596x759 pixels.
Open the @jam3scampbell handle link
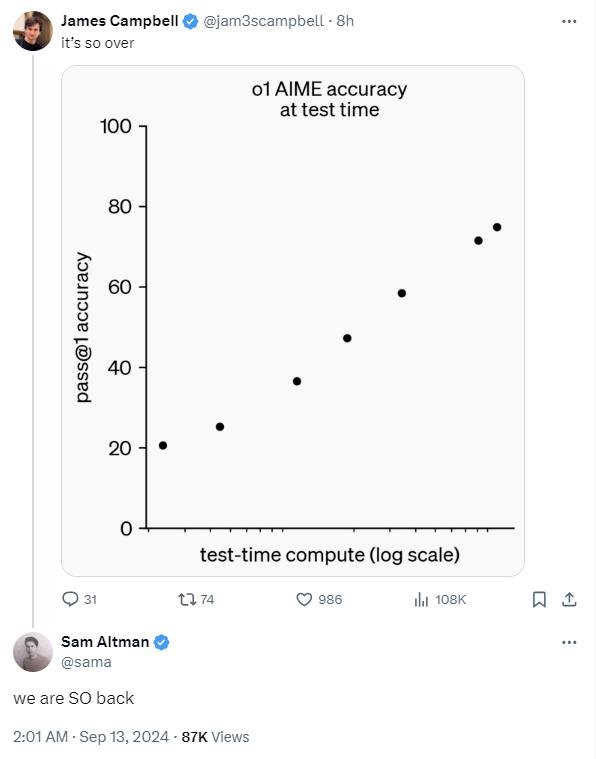point(263,21)
